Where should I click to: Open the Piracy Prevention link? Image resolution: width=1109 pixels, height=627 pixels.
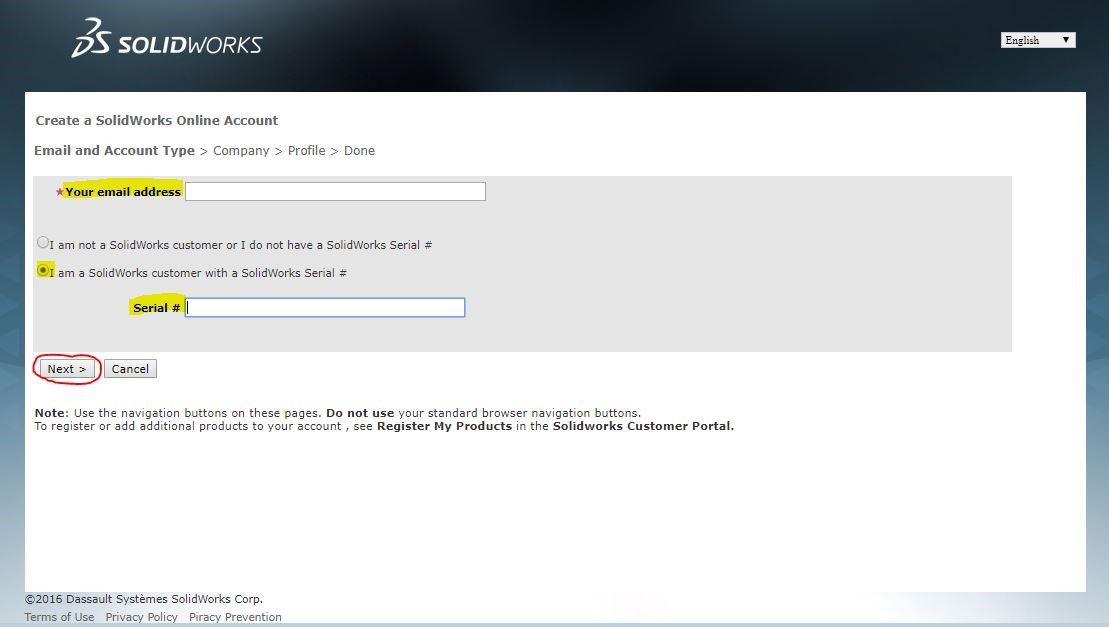click(x=235, y=617)
